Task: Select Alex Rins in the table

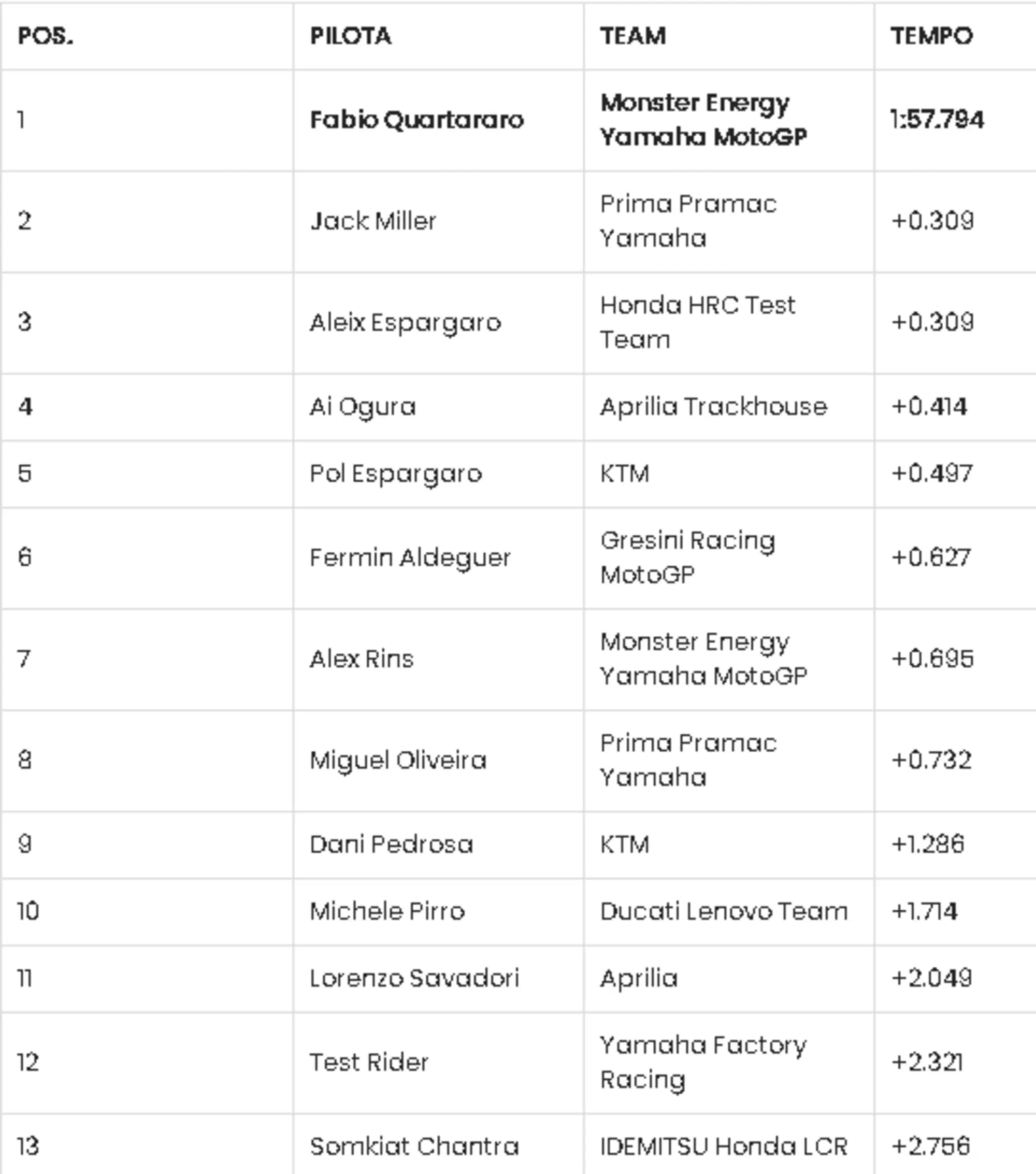Action: click(362, 659)
